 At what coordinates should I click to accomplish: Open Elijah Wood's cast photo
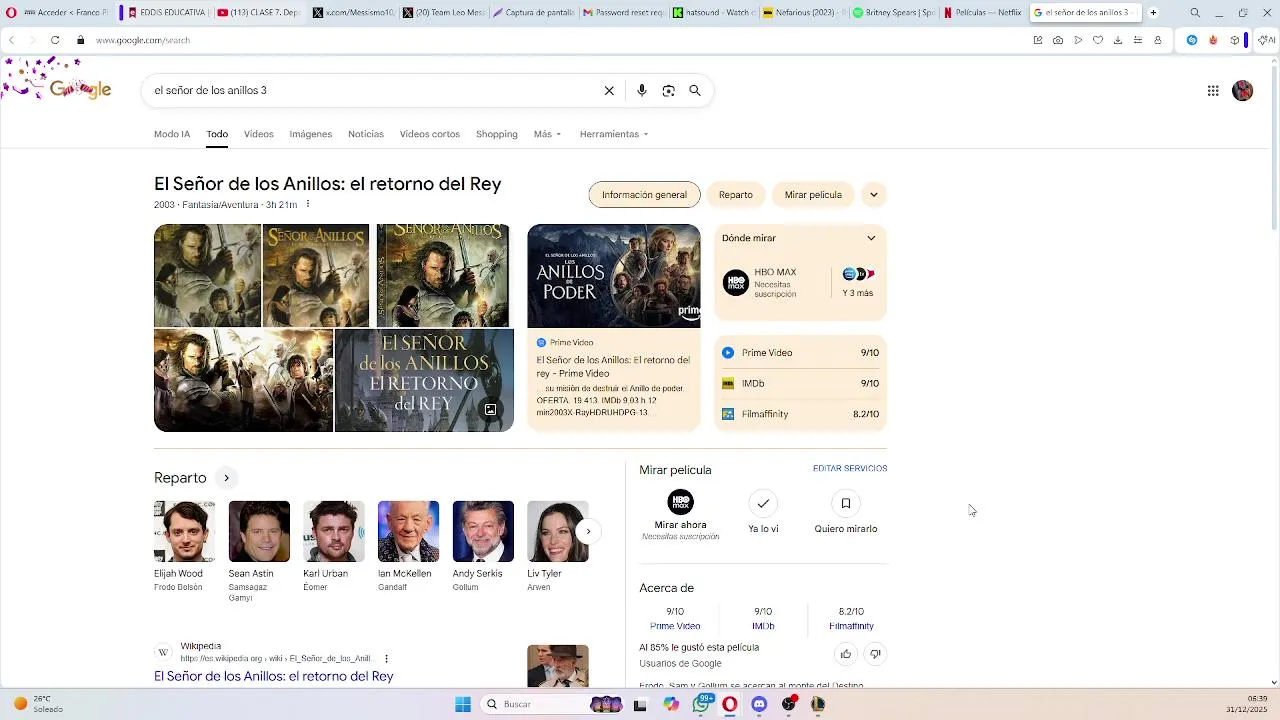[x=184, y=532]
